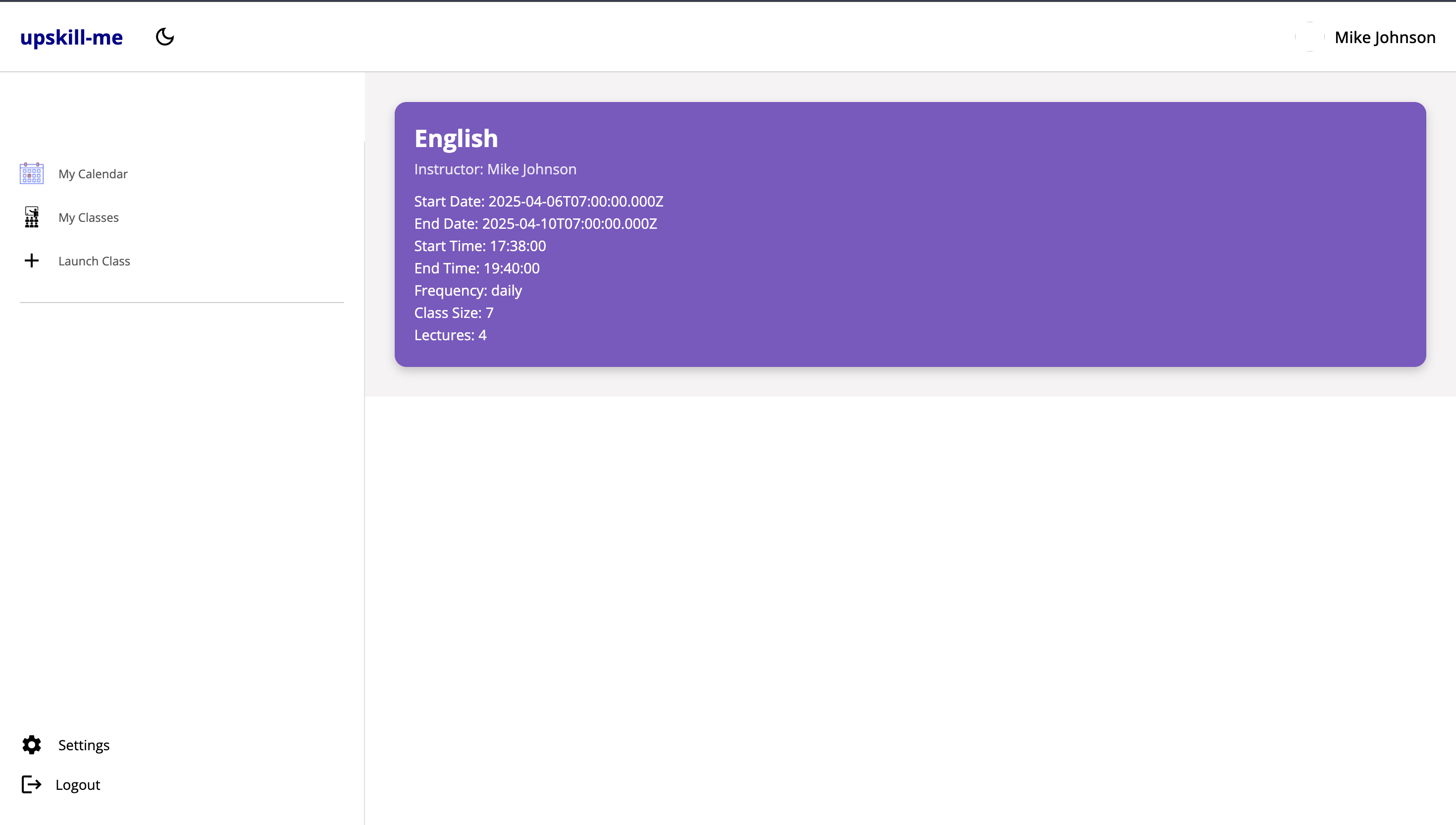
Task: Click the calendar icon in the sidebar
Action: click(x=32, y=173)
